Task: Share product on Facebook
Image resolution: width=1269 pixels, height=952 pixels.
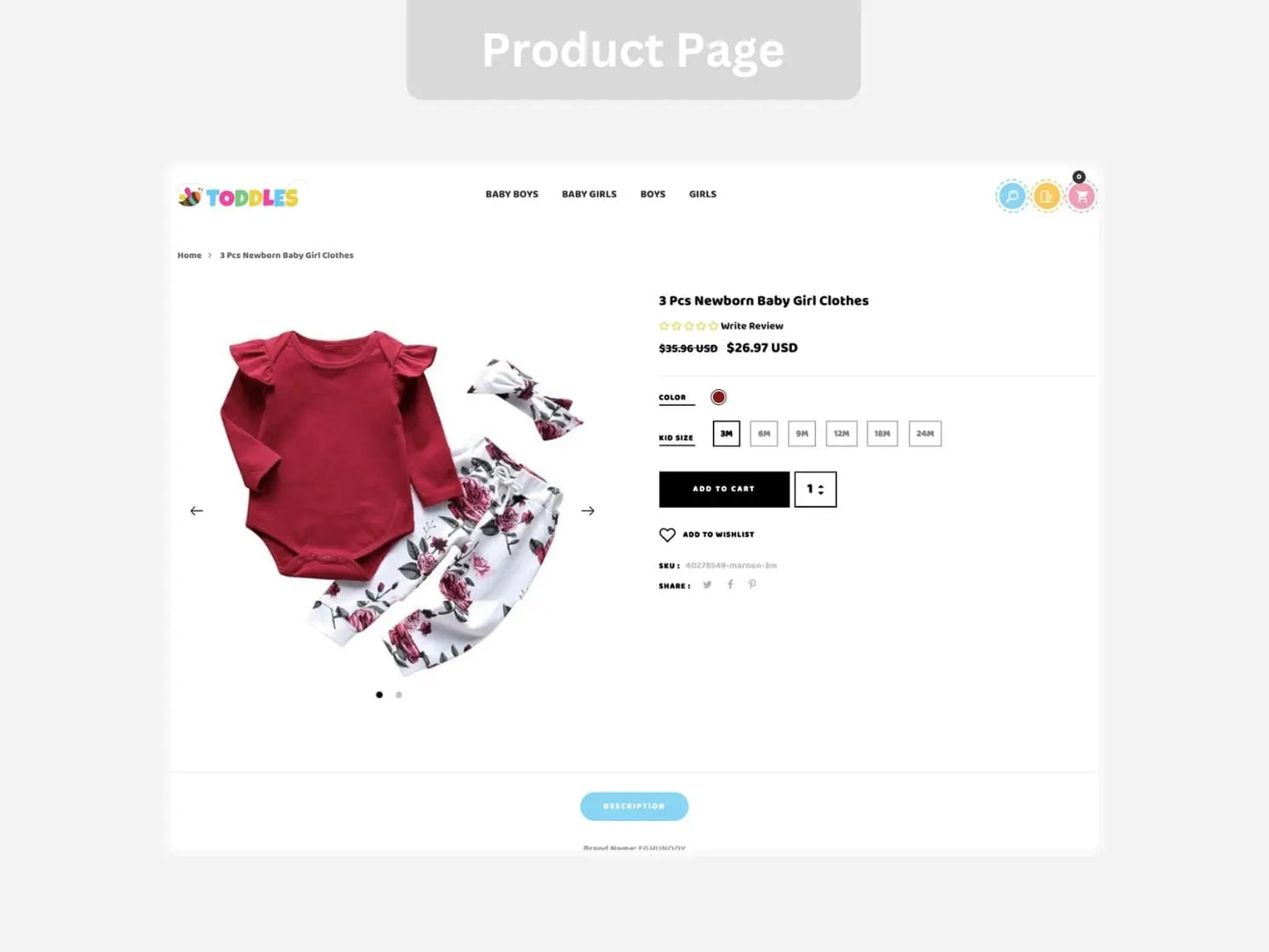Action: (x=730, y=585)
